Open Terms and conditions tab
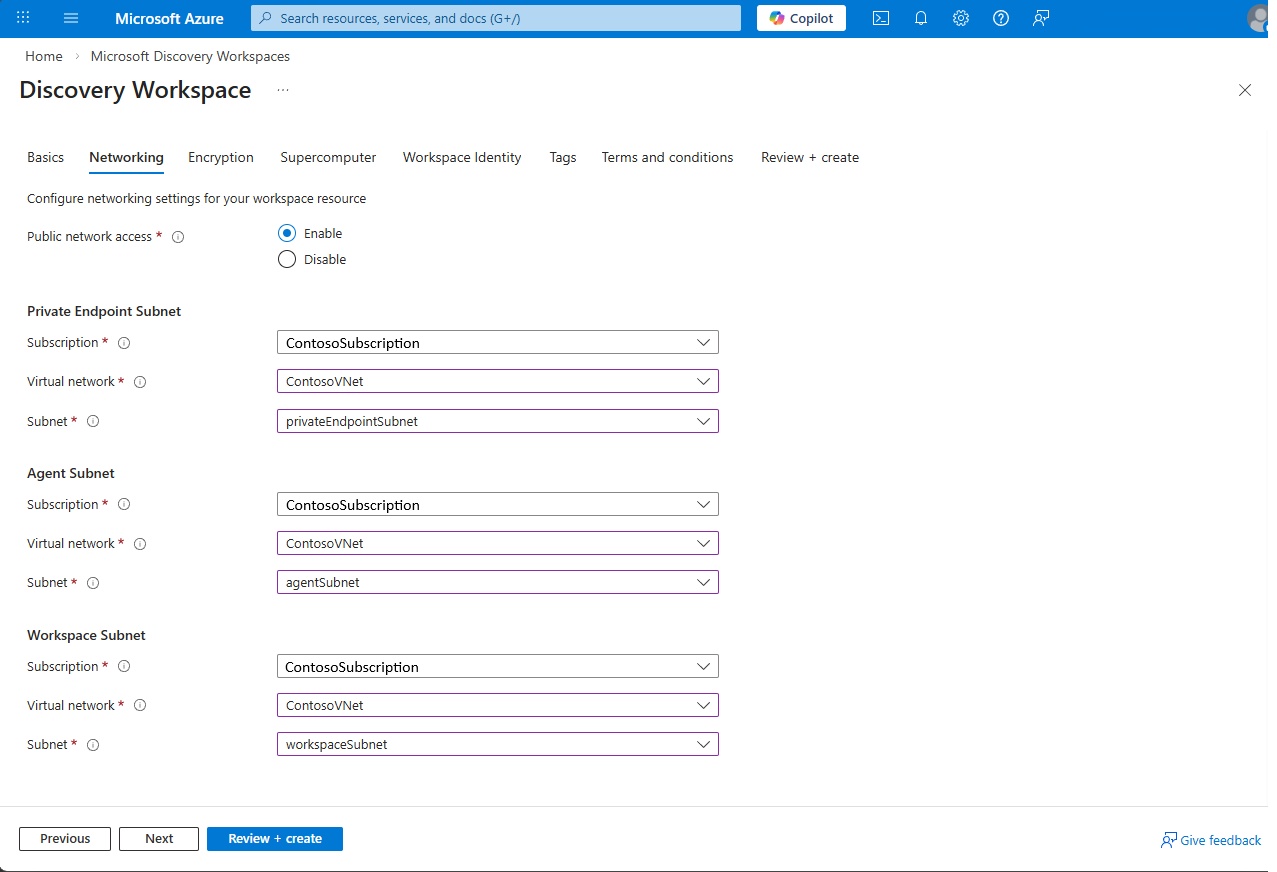This screenshot has height=872, width=1277. 667,157
